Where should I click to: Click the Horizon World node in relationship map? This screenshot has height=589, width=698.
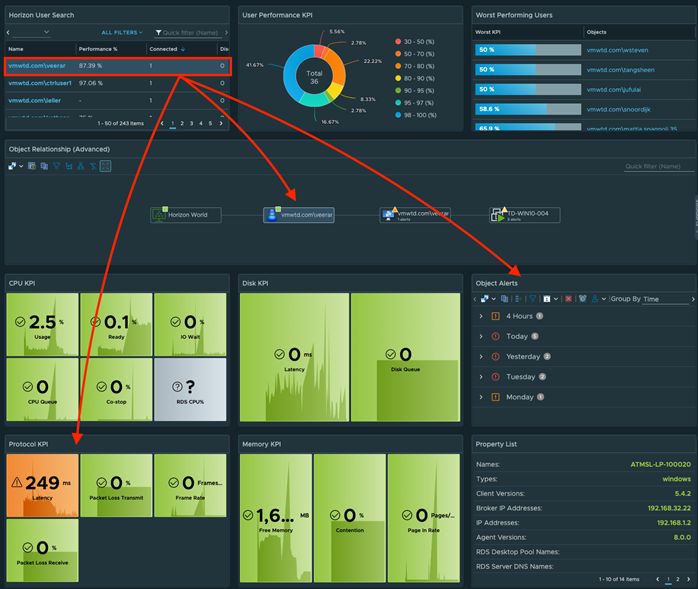tap(186, 215)
